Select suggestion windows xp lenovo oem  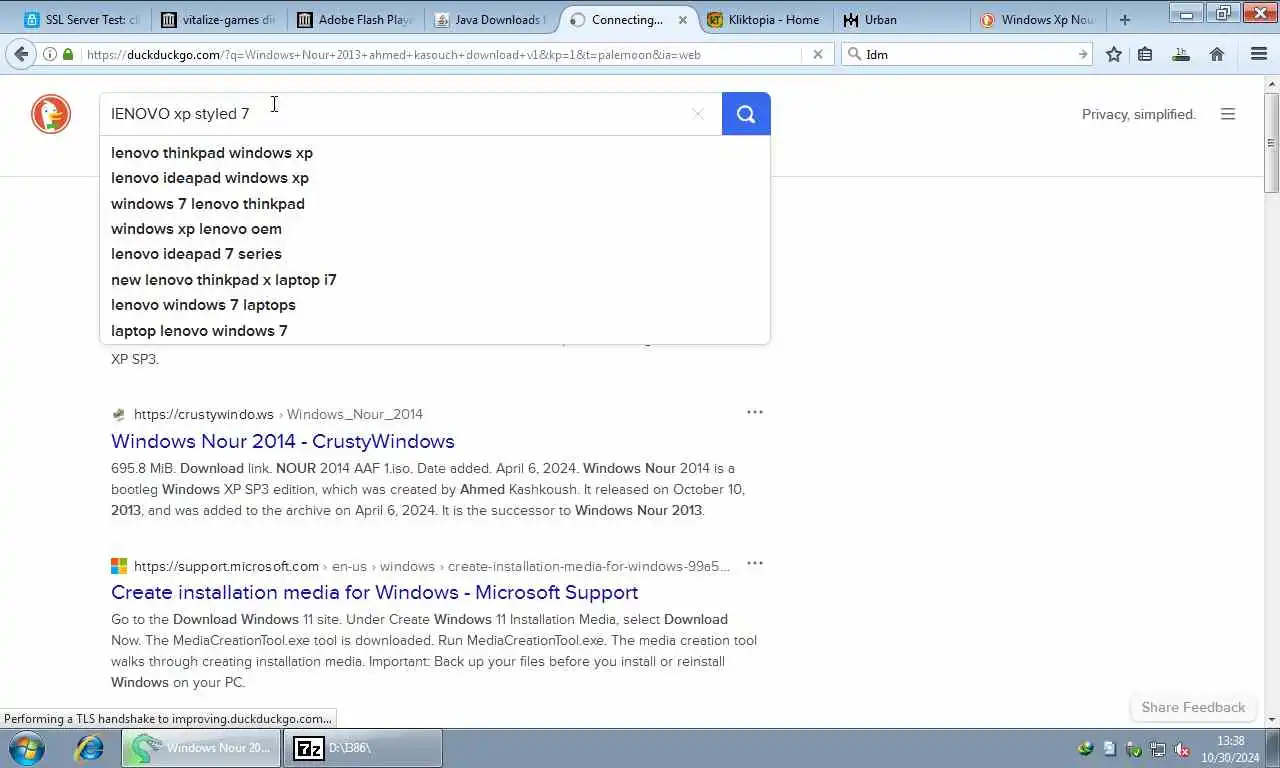(435, 229)
